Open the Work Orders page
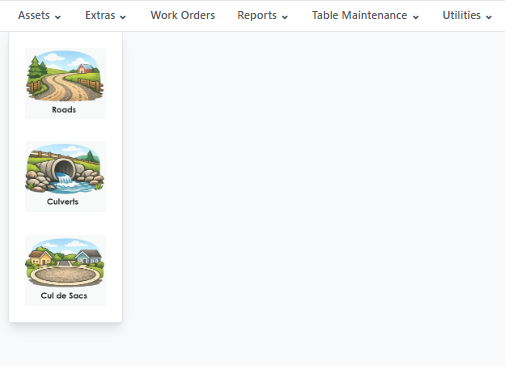 (x=183, y=15)
